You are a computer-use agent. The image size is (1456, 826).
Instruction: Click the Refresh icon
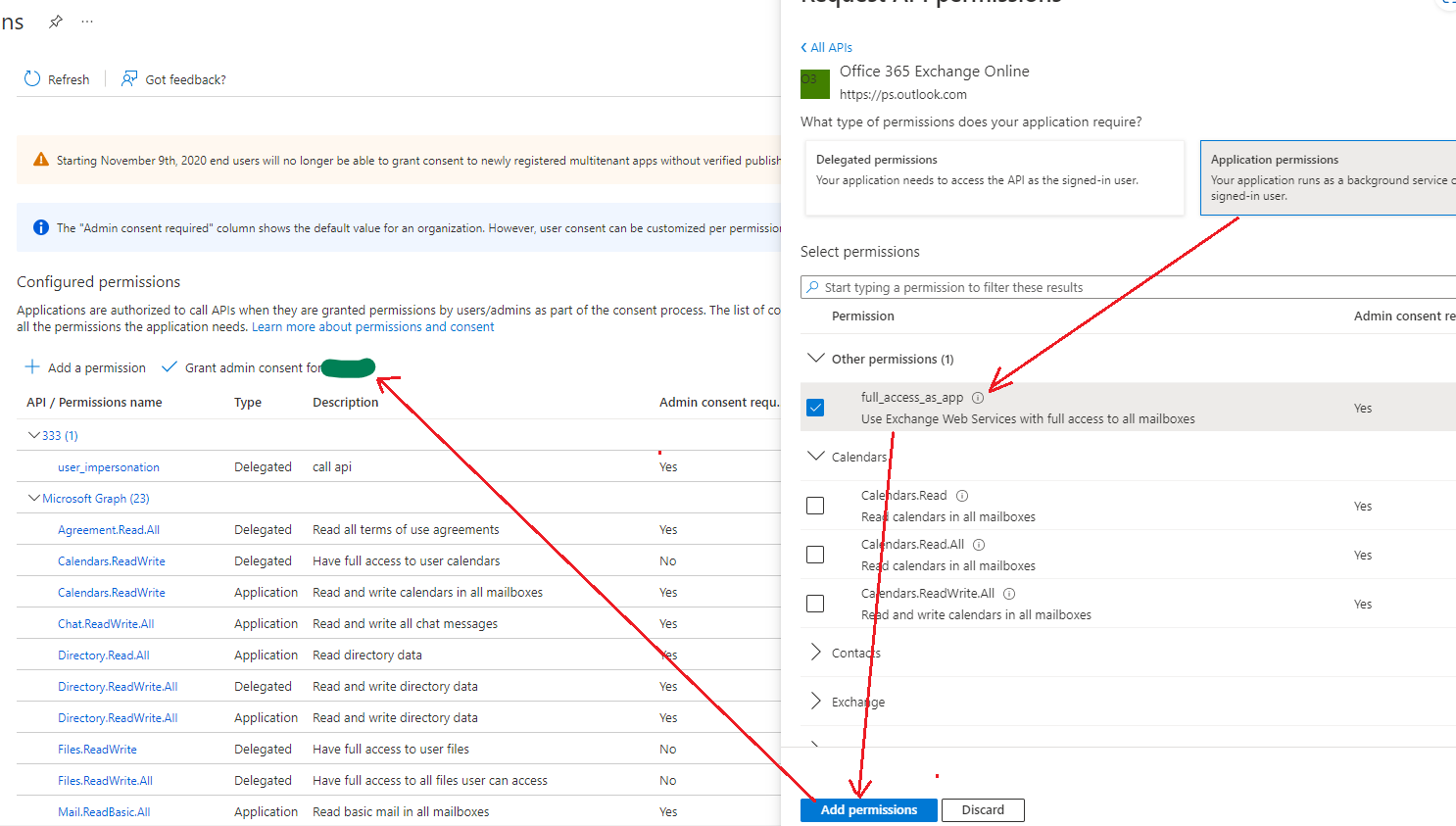(x=32, y=79)
